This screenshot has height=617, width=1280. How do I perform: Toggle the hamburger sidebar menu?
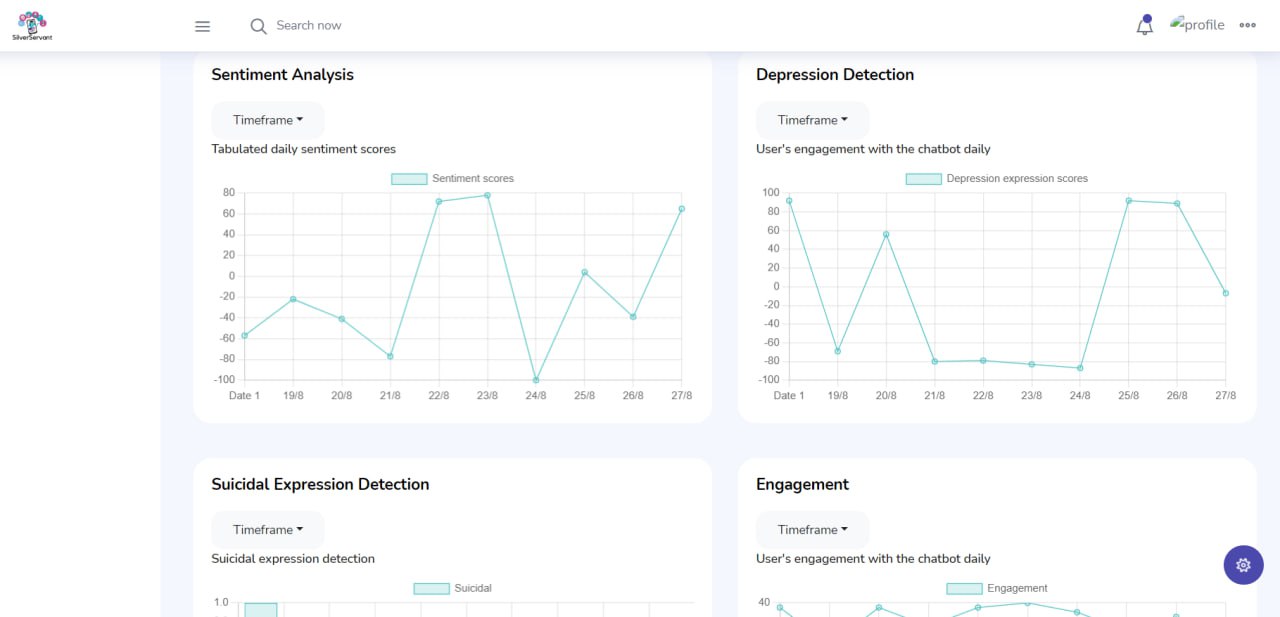click(x=202, y=26)
